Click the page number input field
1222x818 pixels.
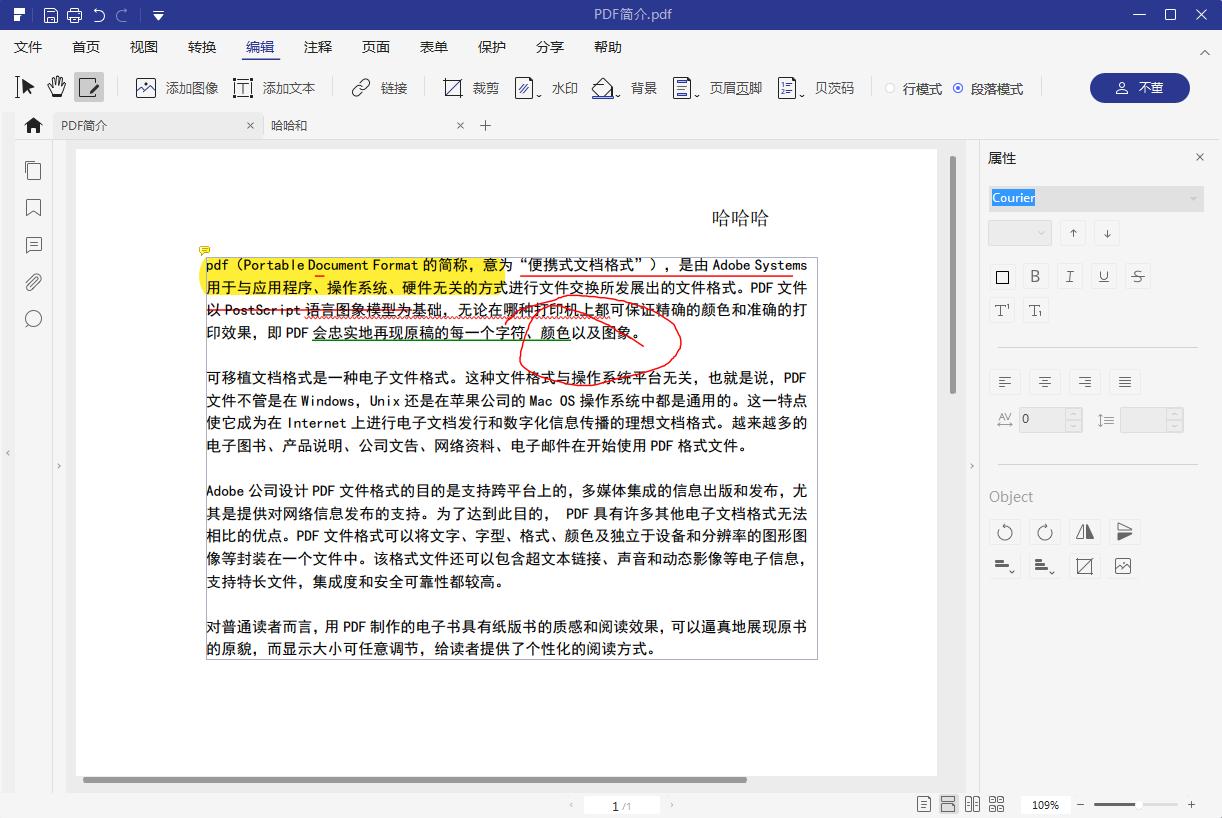click(616, 805)
